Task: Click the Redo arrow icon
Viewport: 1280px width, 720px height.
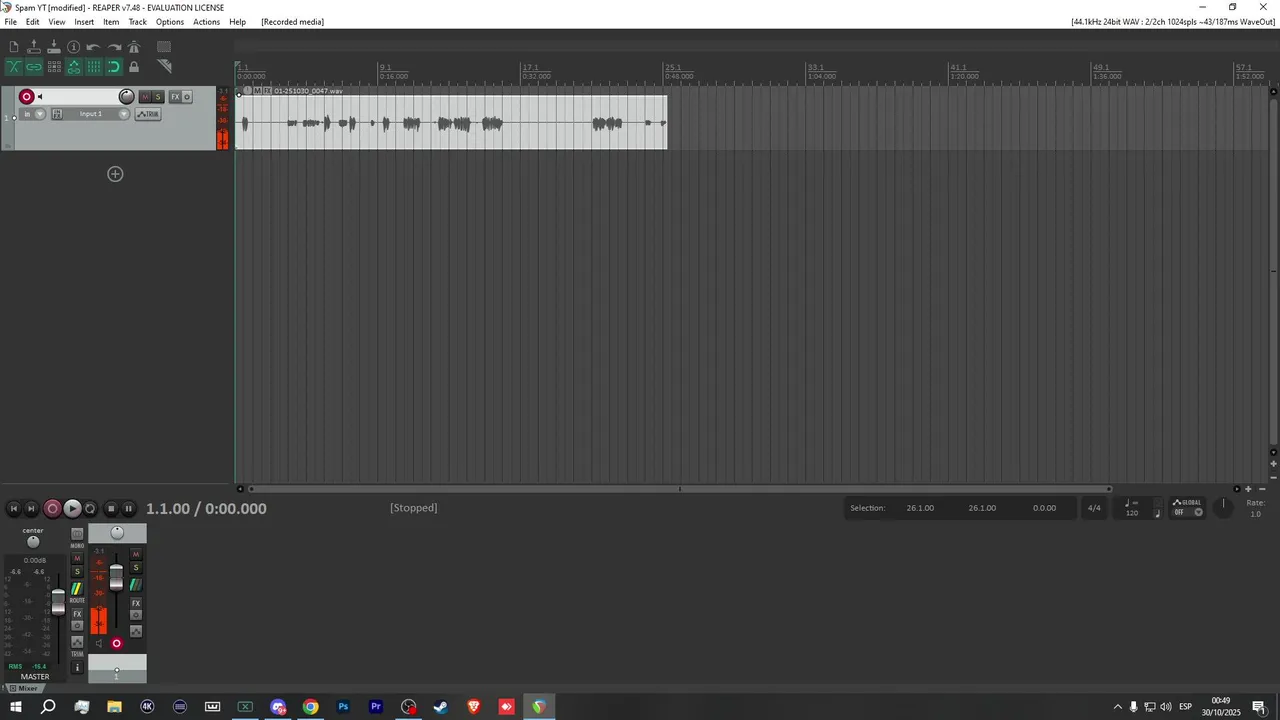Action: click(x=114, y=47)
